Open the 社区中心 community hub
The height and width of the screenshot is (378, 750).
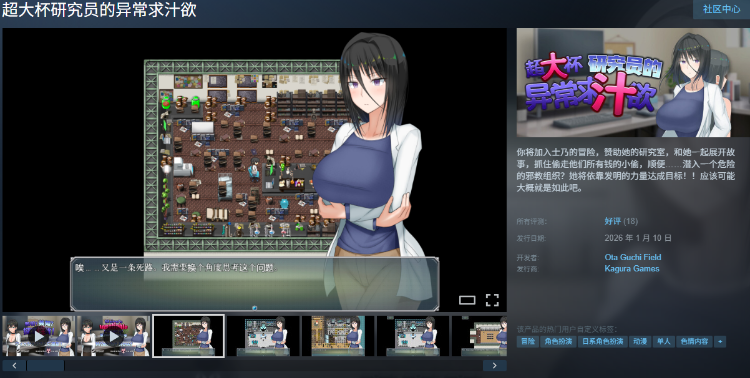tap(721, 9)
